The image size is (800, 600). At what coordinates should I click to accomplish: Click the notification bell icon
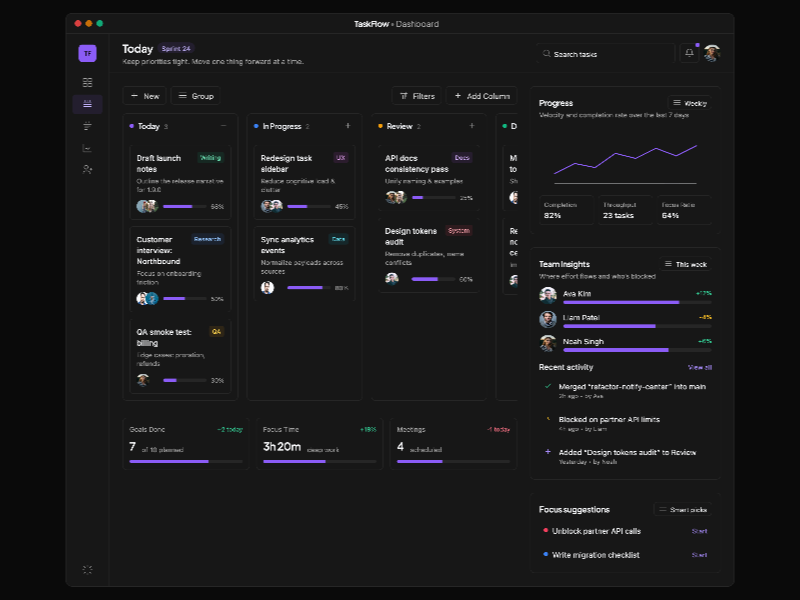click(x=689, y=53)
